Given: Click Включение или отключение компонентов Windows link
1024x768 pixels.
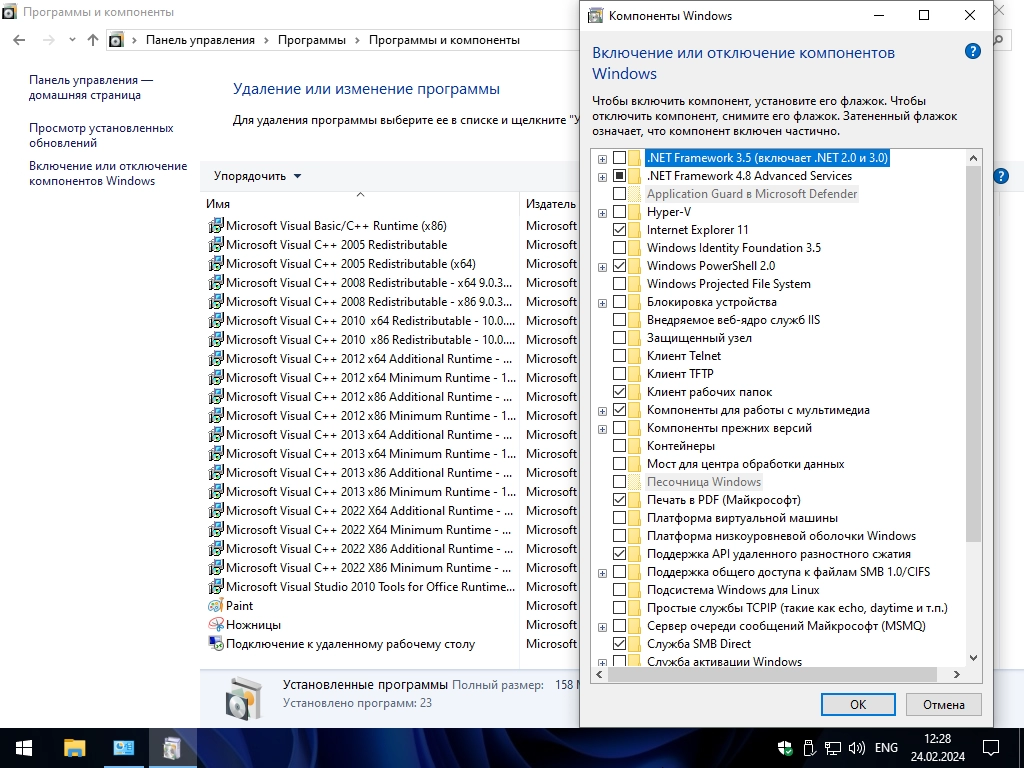Looking at the screenshot, I should (108, 173).
